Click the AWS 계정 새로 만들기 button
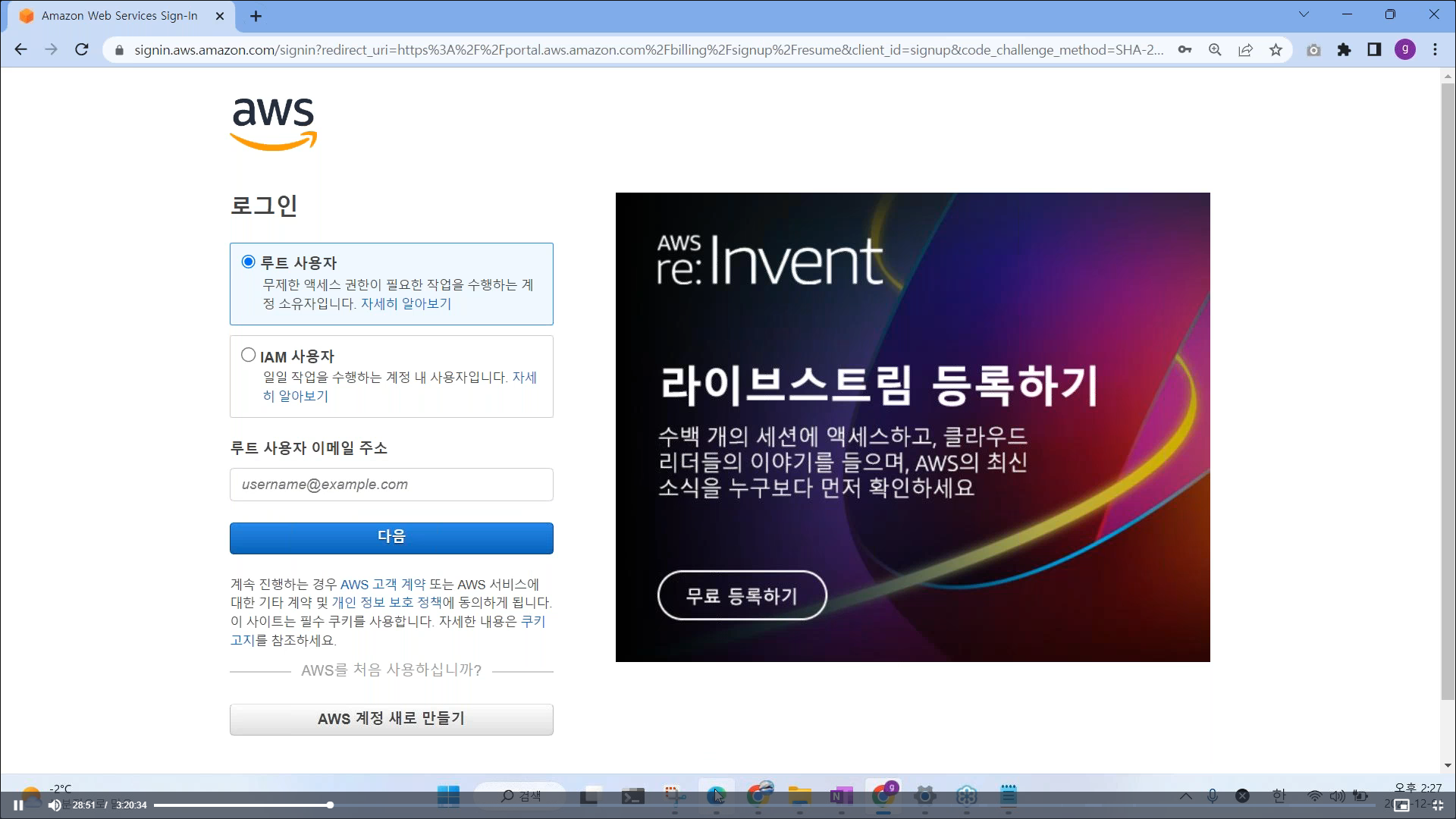This screenshot has height=819, width=1456. [391, 719]
